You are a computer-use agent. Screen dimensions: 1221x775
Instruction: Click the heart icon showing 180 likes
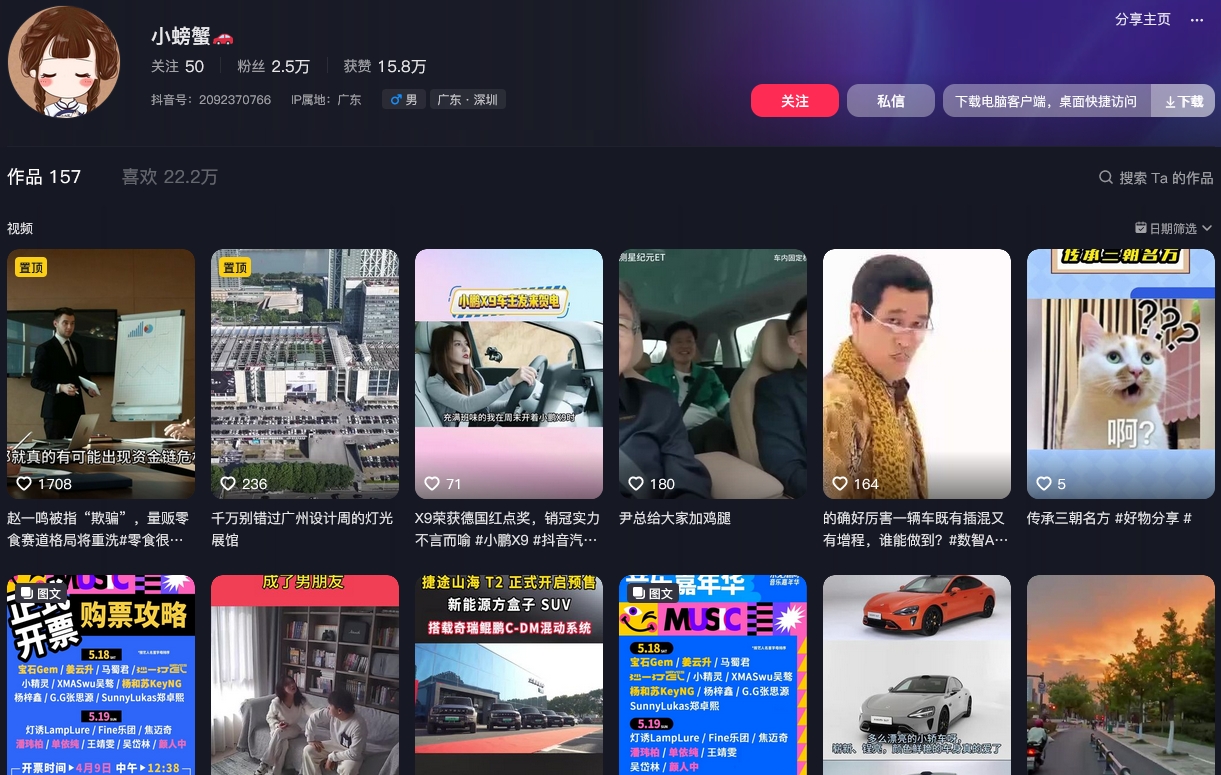636,483
